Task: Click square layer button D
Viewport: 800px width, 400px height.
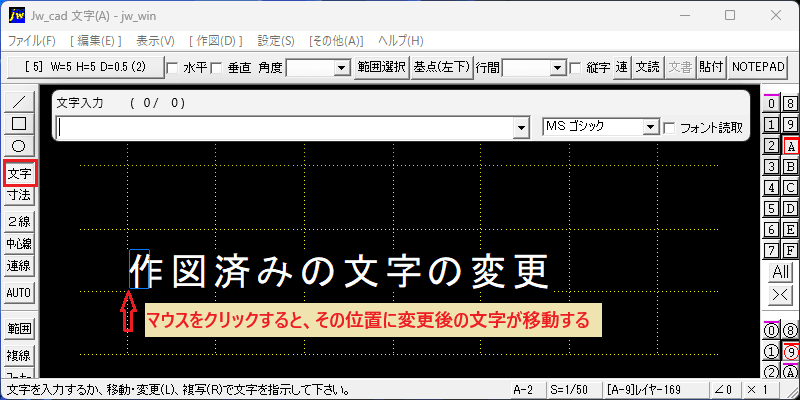Action: (790, 209)
